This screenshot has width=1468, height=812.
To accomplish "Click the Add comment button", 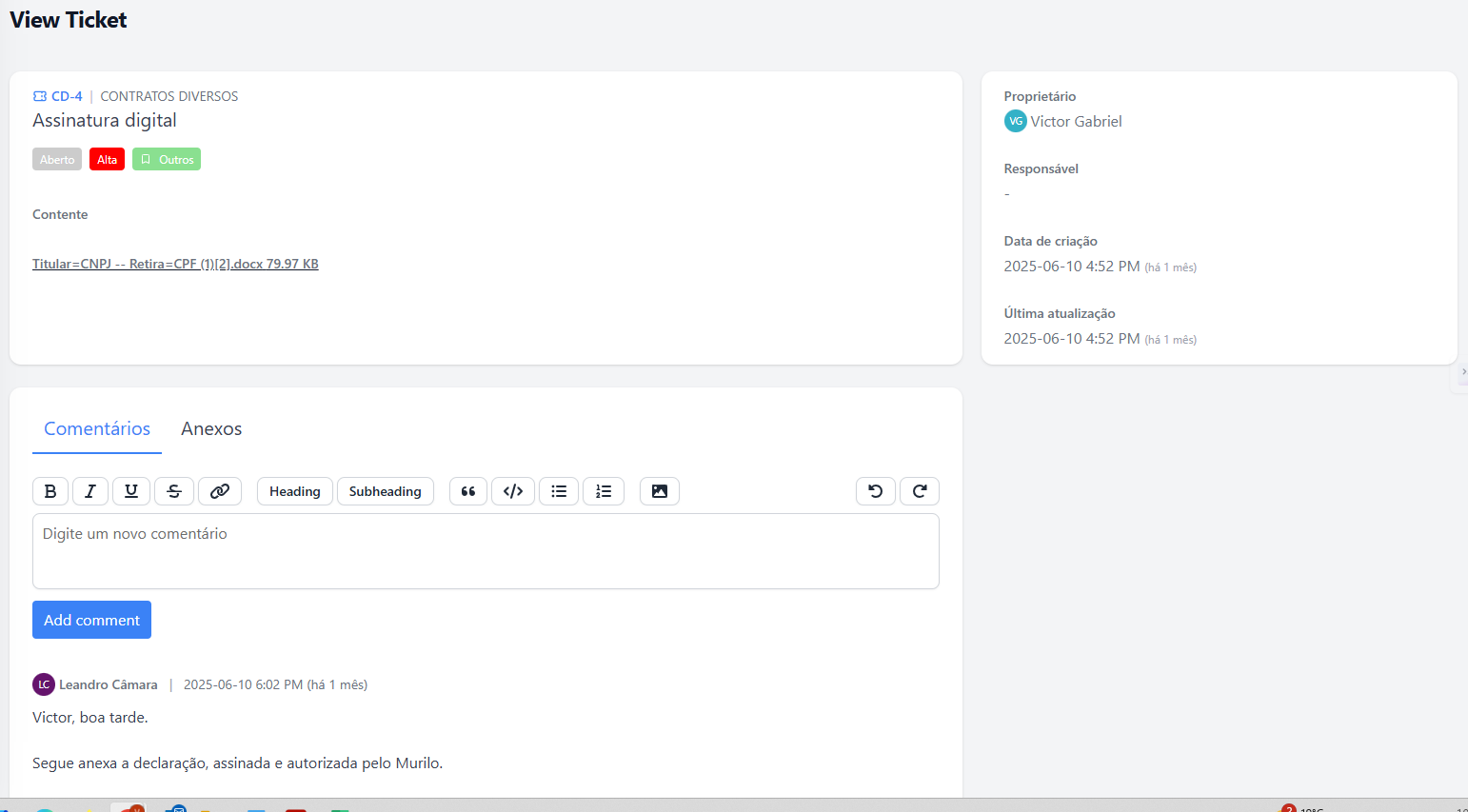I will coord(91,620).
